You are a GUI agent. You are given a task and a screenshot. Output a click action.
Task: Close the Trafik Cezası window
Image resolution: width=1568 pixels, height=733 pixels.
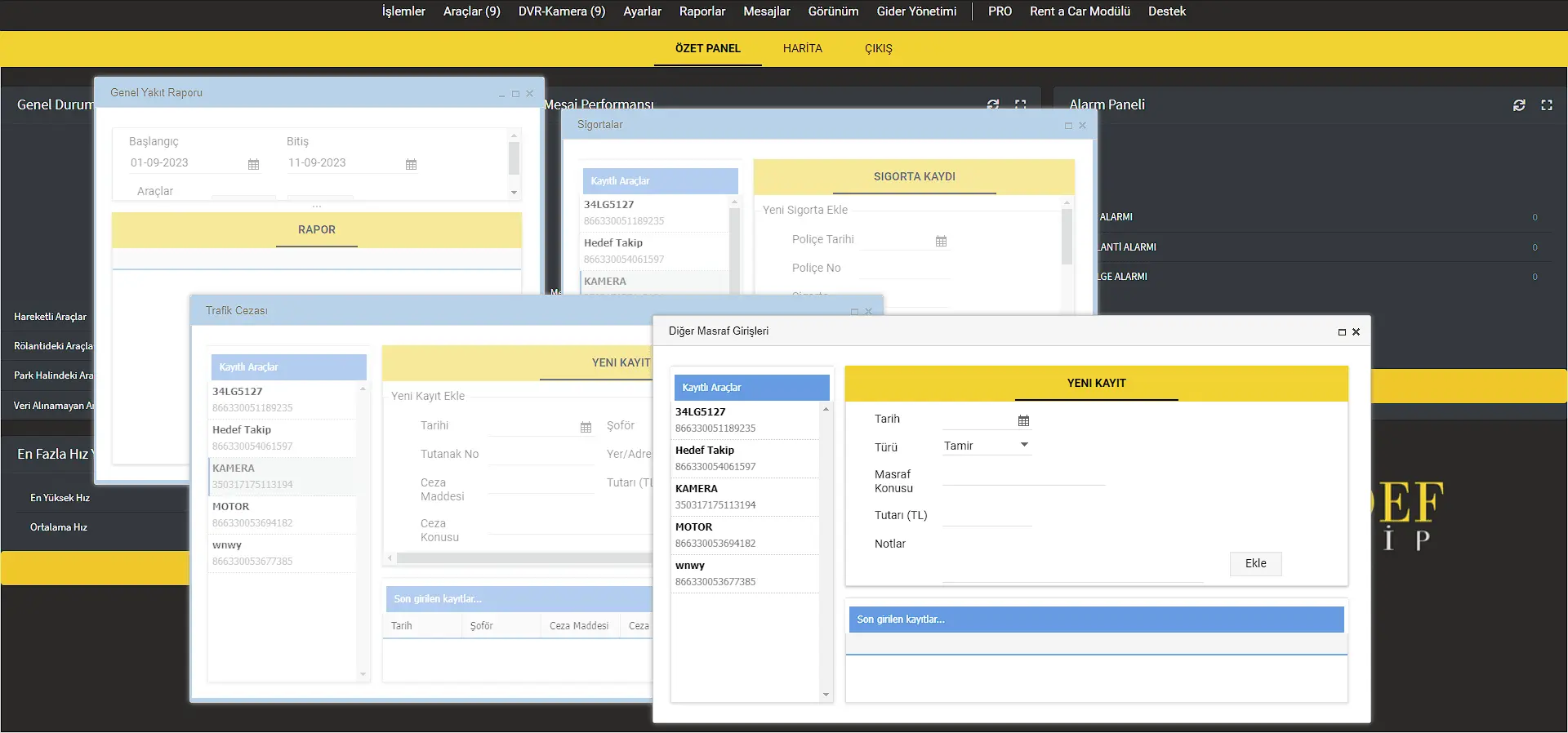tap(868, 312)
